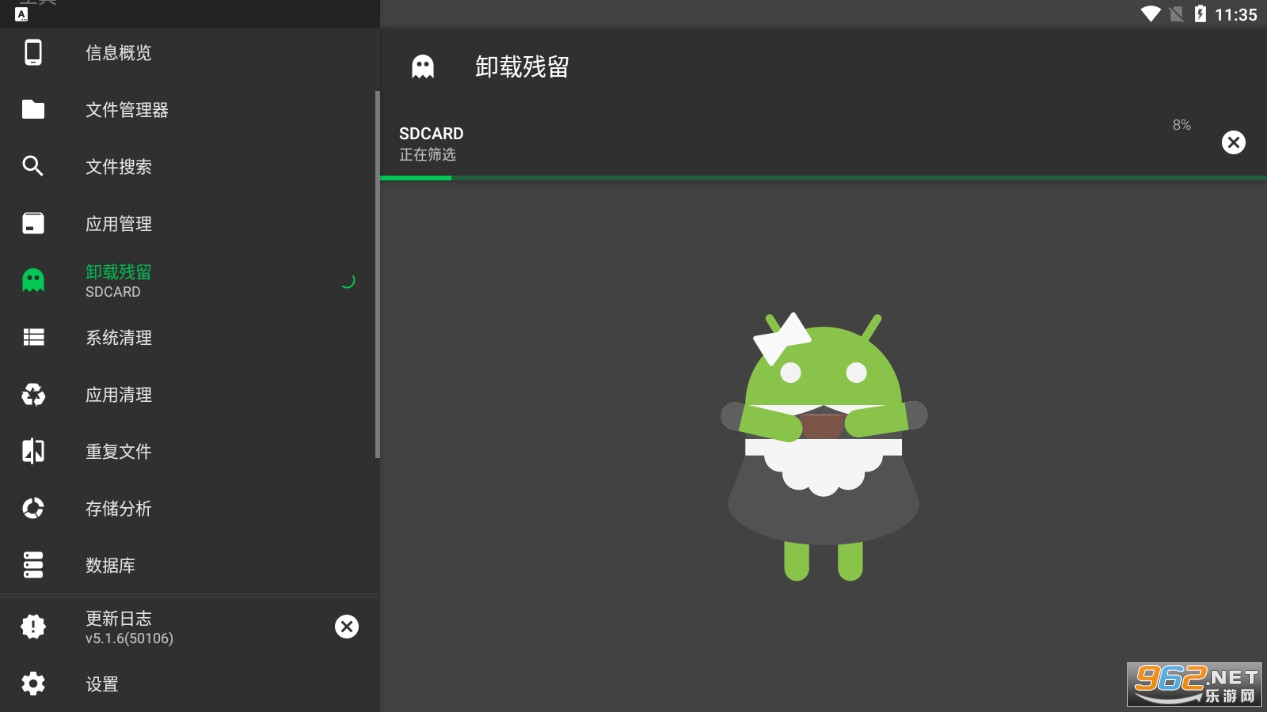
Task: Click the app box icon for 应用管理
Action: coord(33,223)
